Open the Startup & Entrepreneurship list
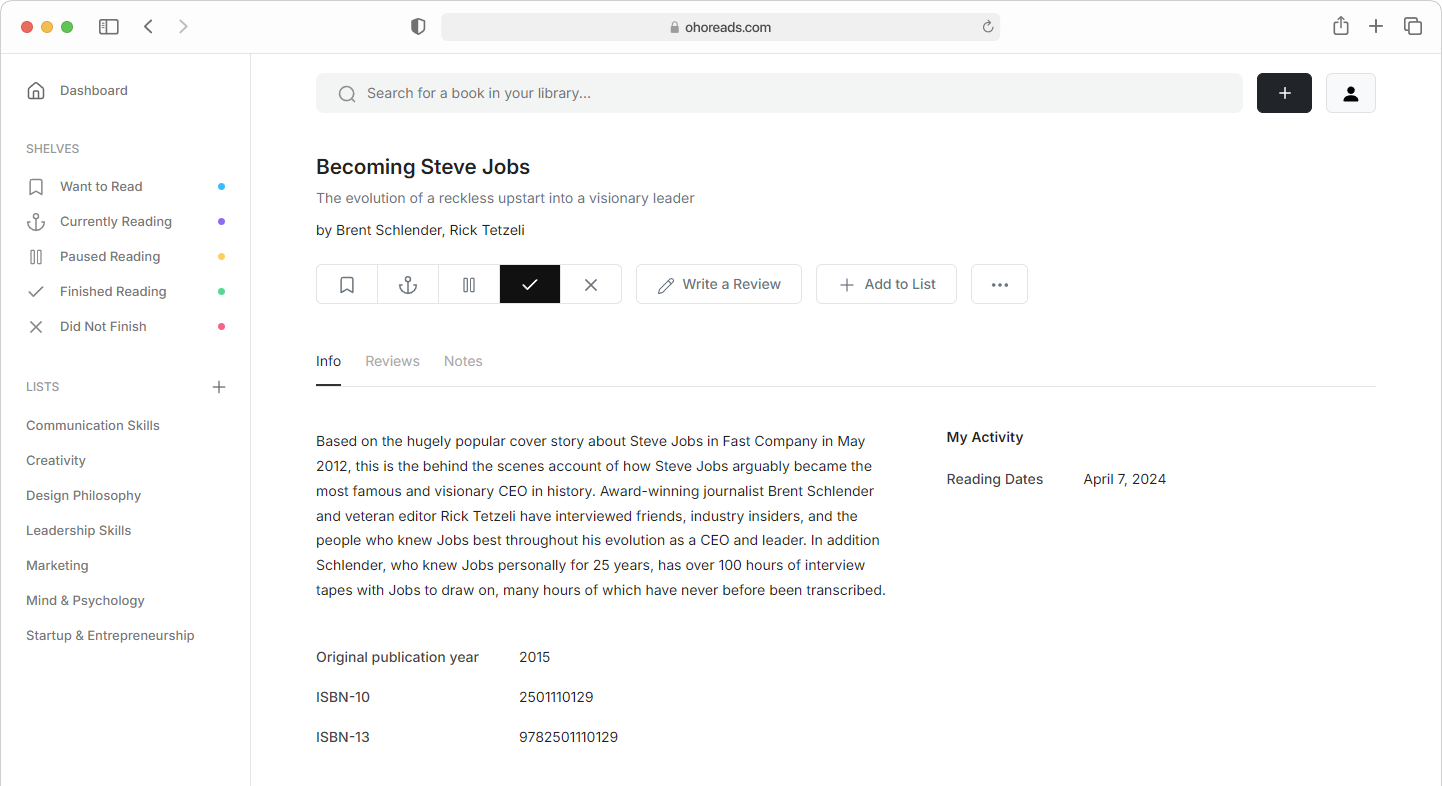The image size is (1442, 786). pyautogui.click(x=110, y=636)
